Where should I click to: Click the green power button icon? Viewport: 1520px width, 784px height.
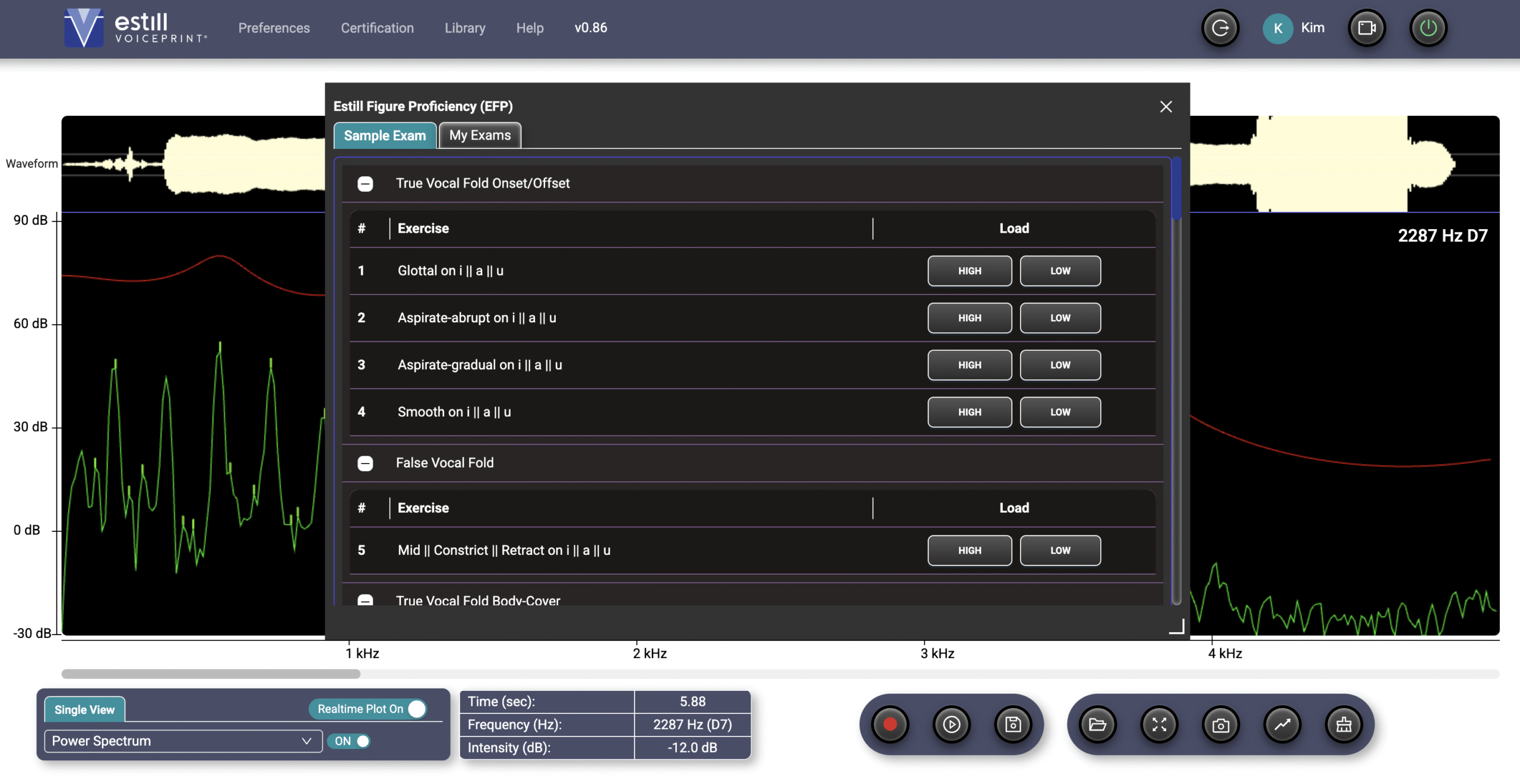(1428, 28)
